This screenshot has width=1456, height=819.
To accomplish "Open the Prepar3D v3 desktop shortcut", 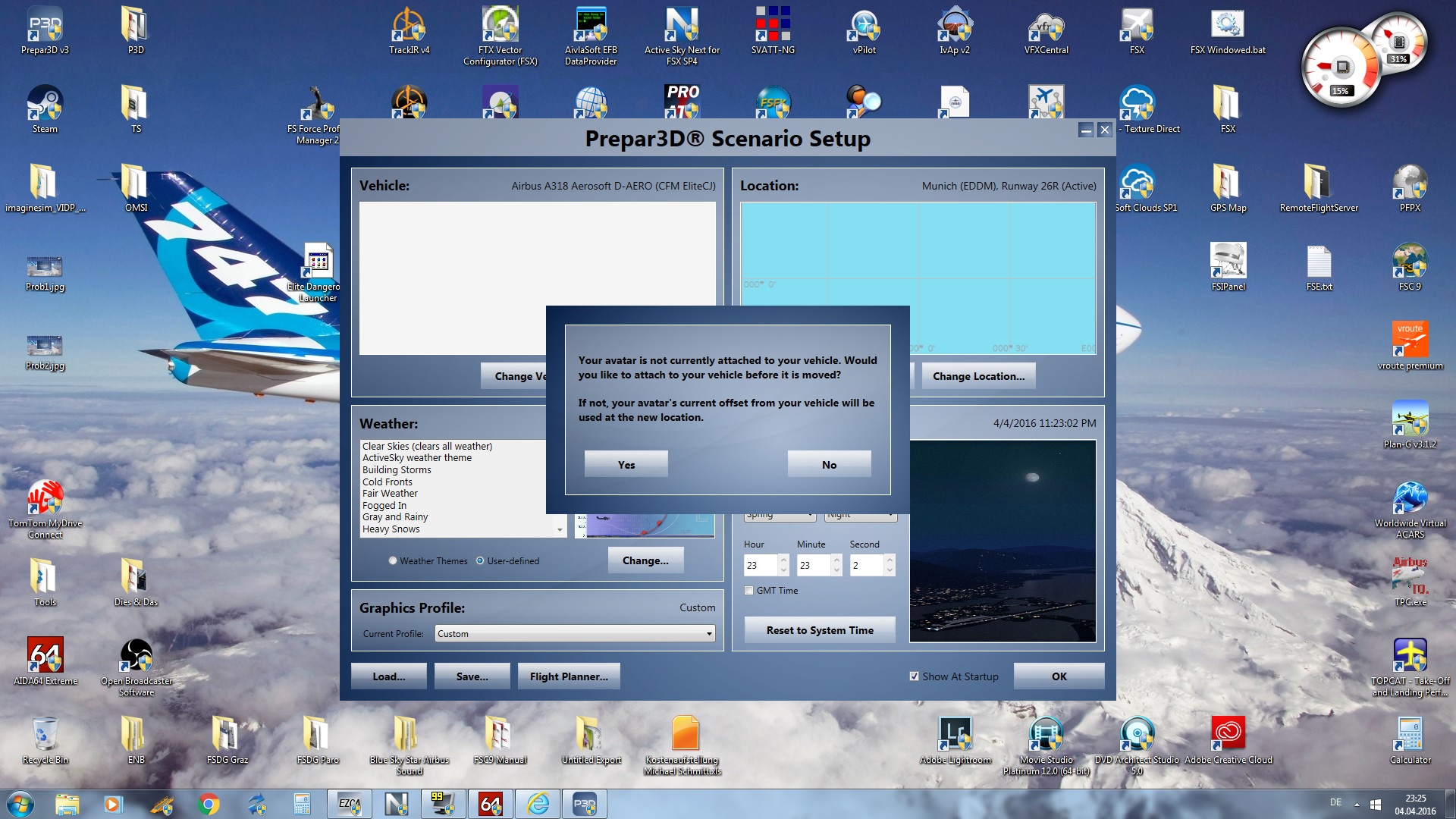I will [x=45, y=30].
